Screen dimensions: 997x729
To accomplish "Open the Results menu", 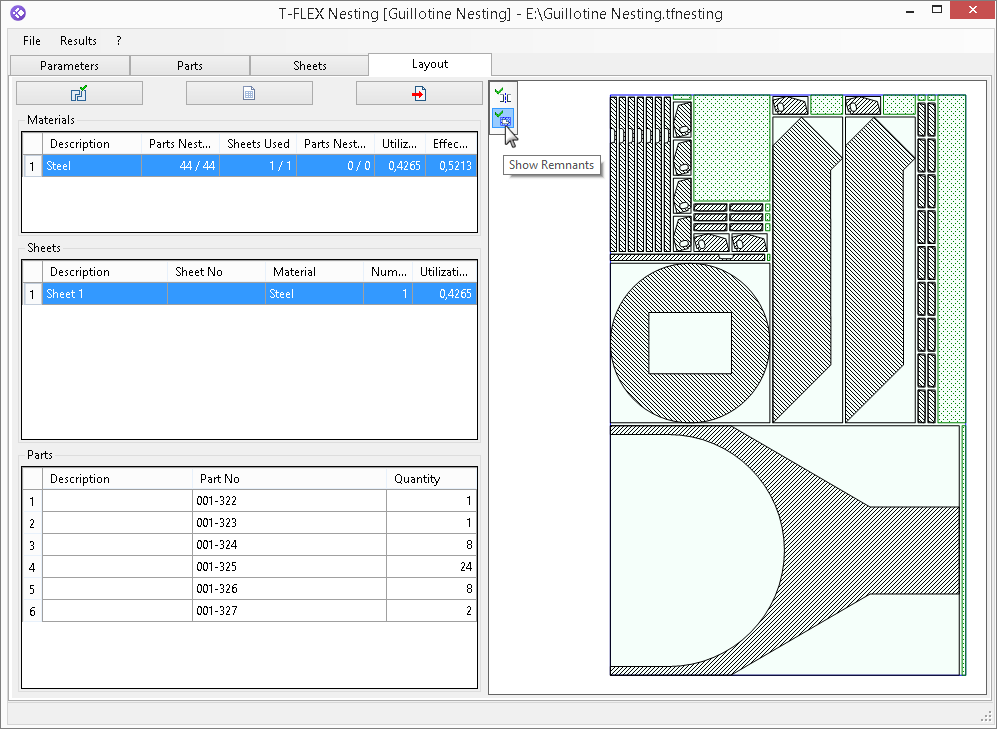I will pyautogui.click(x=78, y=41).
